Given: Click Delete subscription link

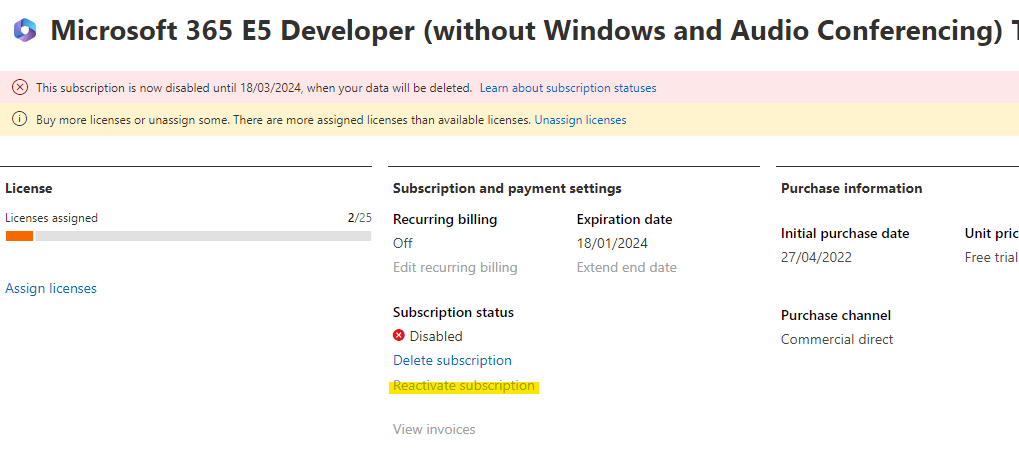Looking at the screenshot, I should tap(452, 360).
